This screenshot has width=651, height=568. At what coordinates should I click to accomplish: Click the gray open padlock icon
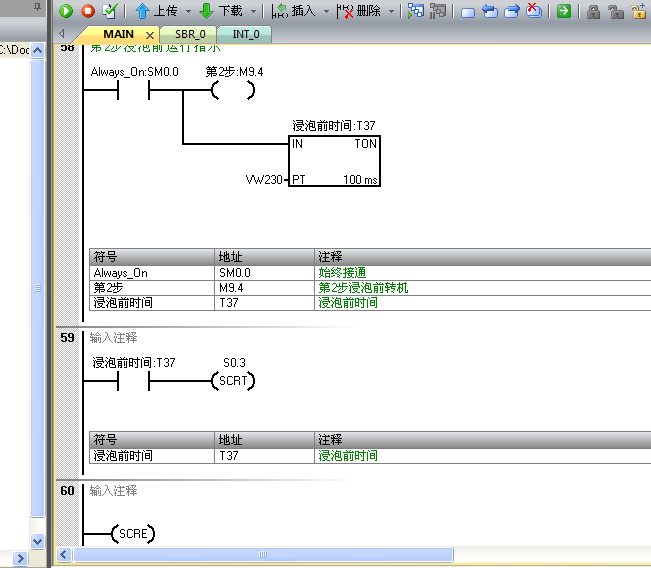pos(616,12)
